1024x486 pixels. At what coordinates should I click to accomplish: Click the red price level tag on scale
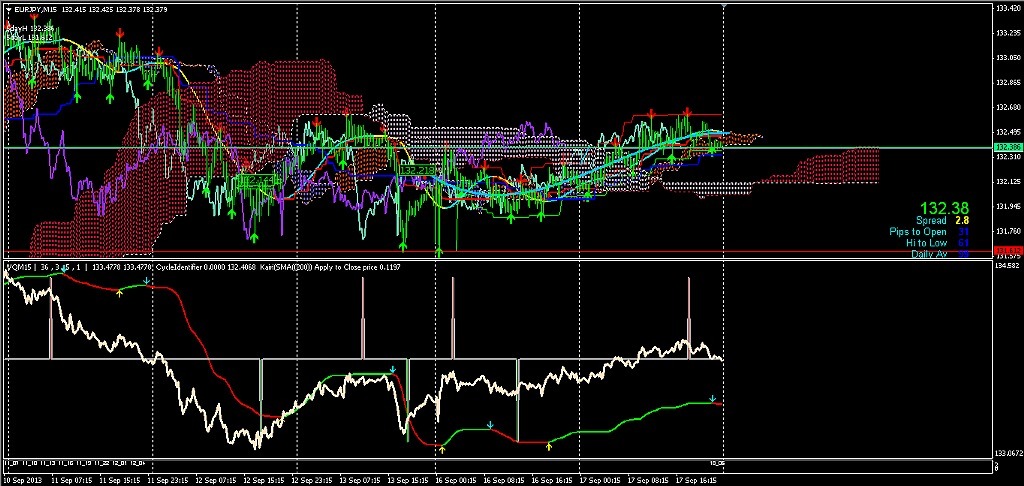tap(1007, 251)
